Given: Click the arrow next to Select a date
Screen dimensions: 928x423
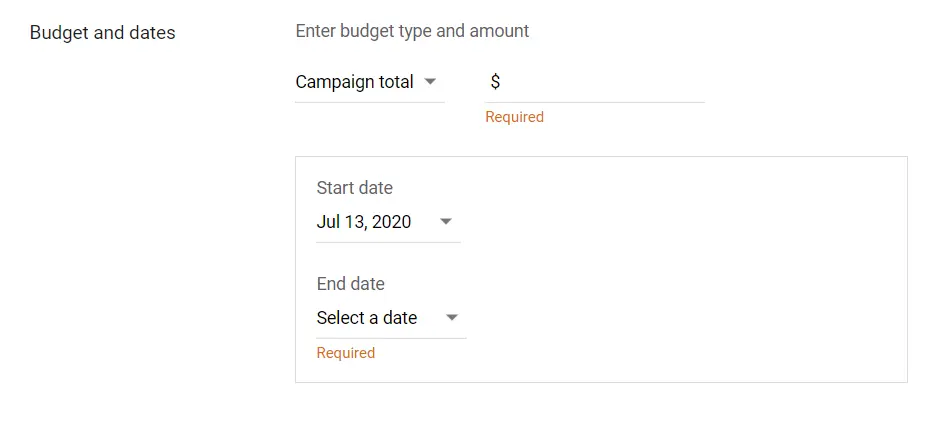Looking at the screenshot, I should [x=452, y=318].
